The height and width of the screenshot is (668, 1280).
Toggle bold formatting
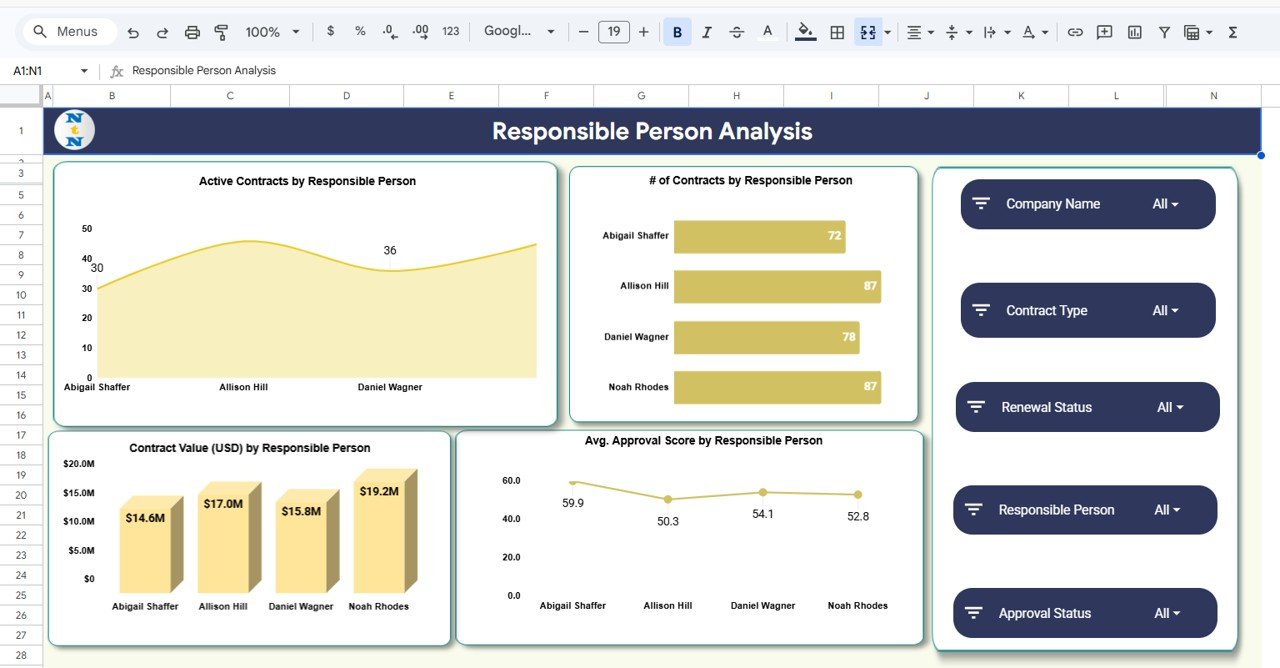tap(677, 31)
